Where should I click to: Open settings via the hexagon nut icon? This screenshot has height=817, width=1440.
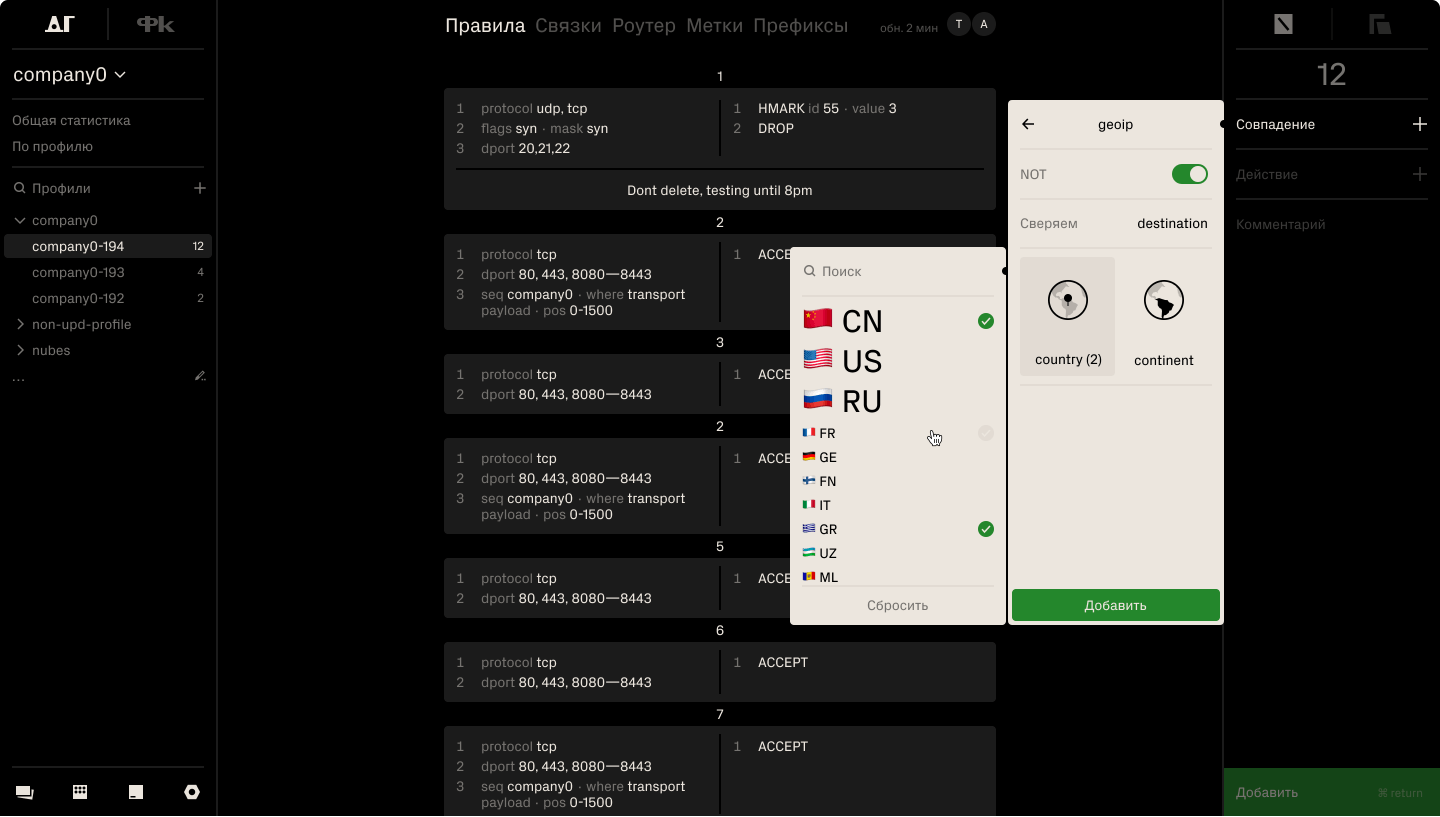click(192, 792)
